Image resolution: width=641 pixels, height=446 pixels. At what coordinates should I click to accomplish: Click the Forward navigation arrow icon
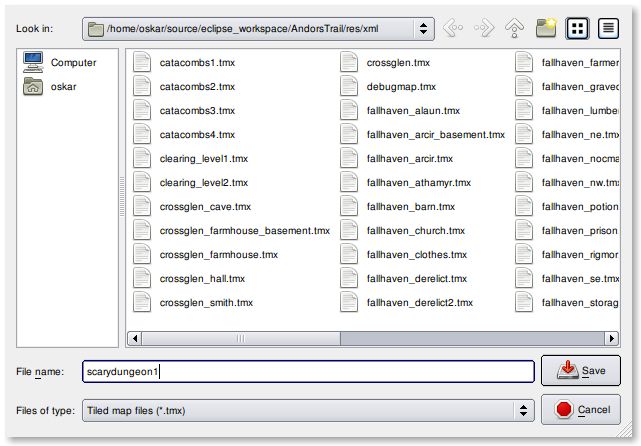[482, 29]
